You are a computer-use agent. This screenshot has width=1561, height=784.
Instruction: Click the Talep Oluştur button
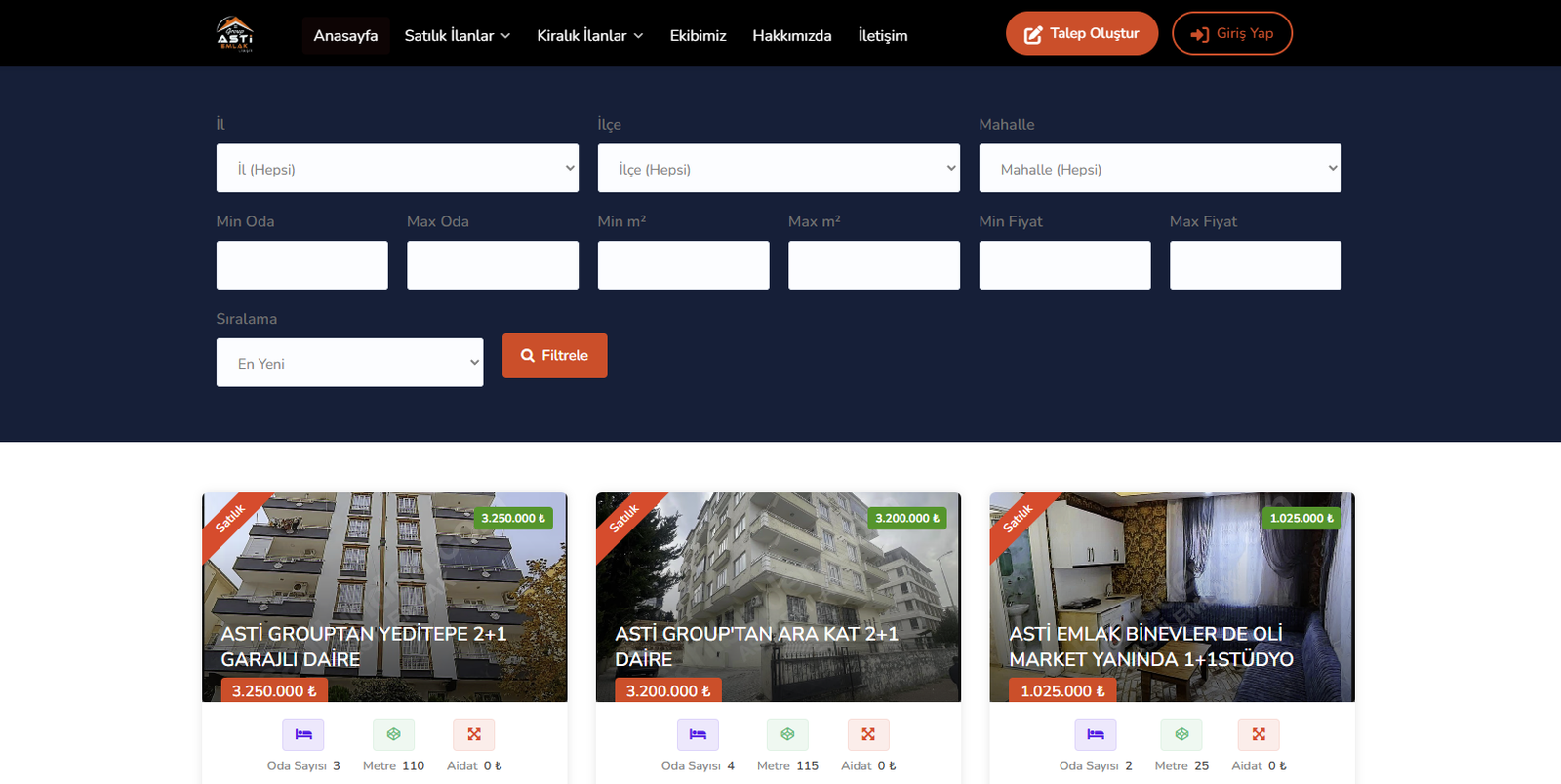coord(1081,33)
